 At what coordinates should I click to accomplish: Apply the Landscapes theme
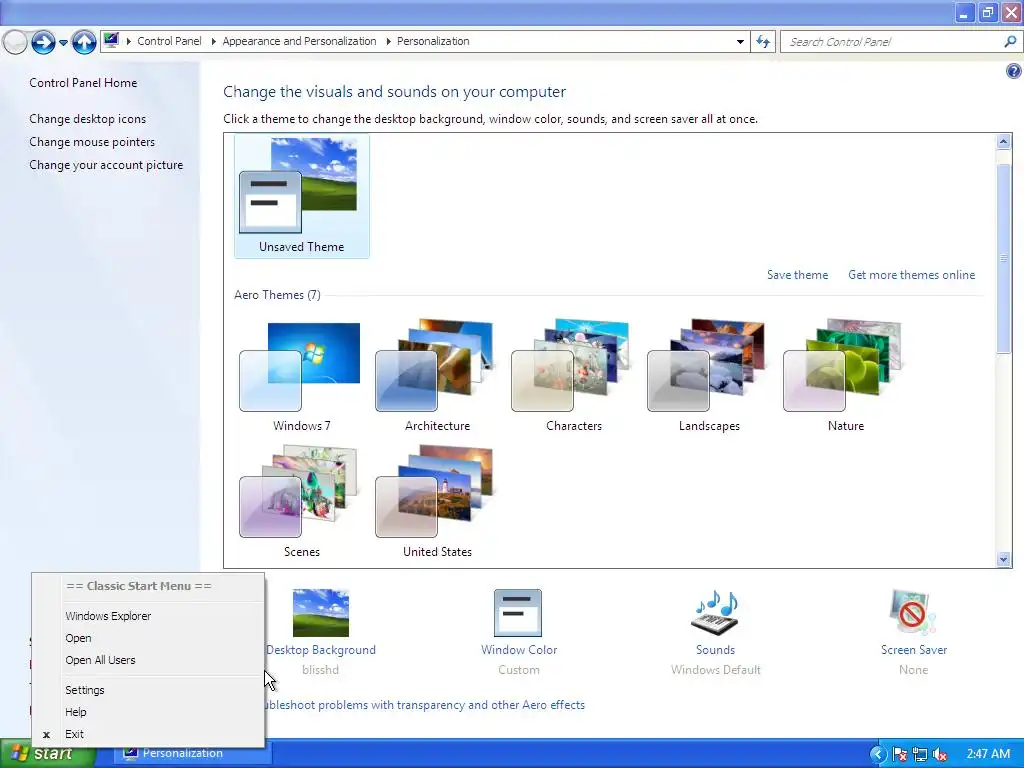click(709, 377)
